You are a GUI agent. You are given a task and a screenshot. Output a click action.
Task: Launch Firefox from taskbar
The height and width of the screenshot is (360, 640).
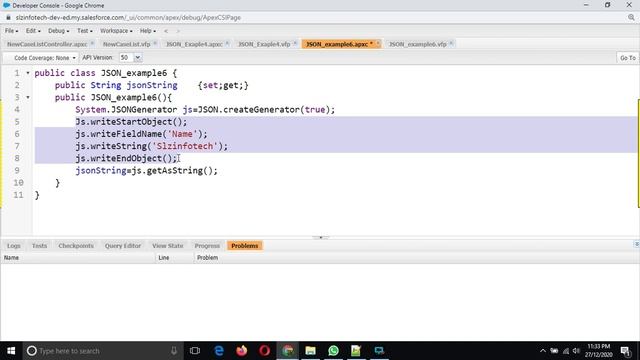click(x=242, y=351)
